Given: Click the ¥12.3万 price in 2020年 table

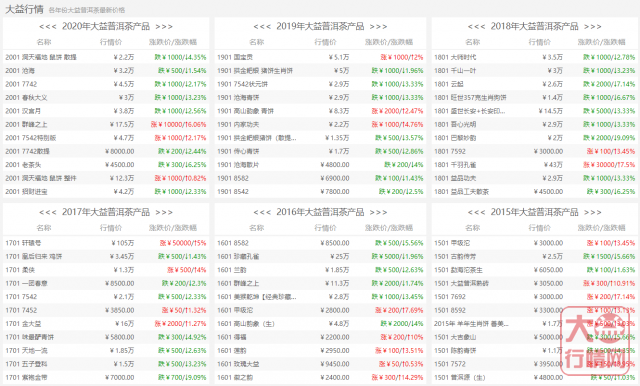Looking at the screenshot, I should click(122, 178).
